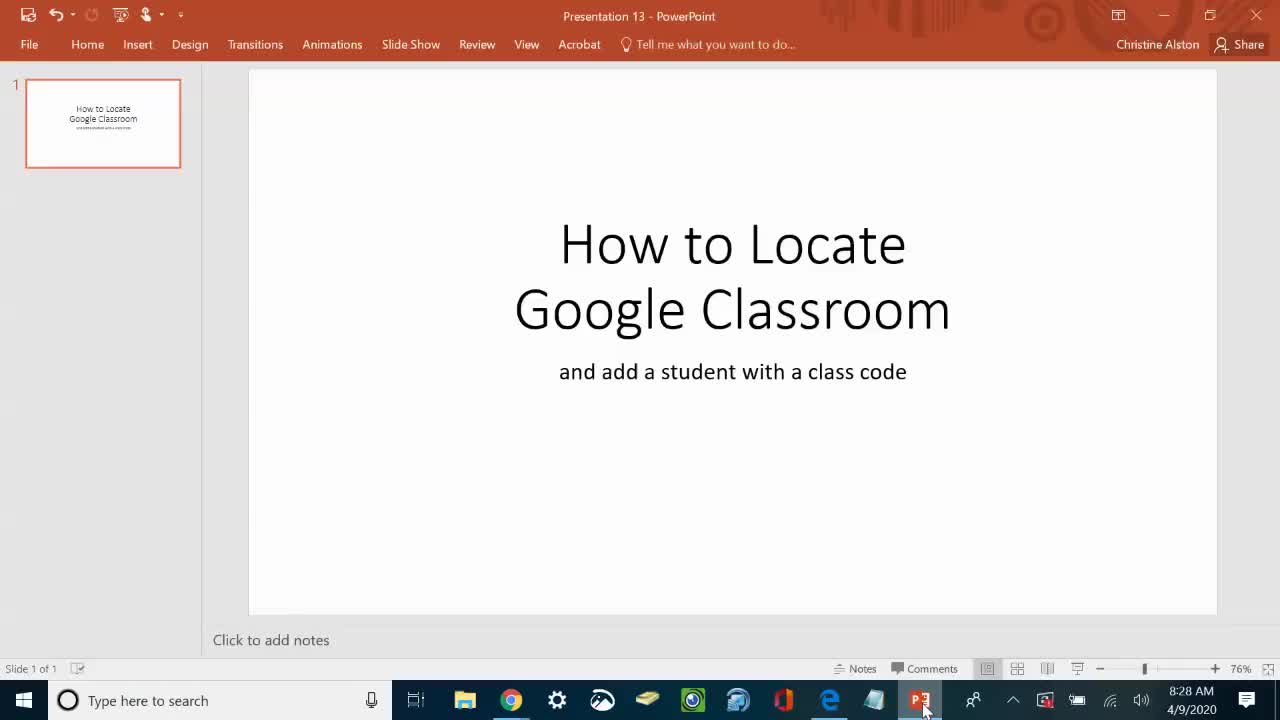Open the Transitions ribbon tab
Viewport: 1280px width, 720px height.
255,44
